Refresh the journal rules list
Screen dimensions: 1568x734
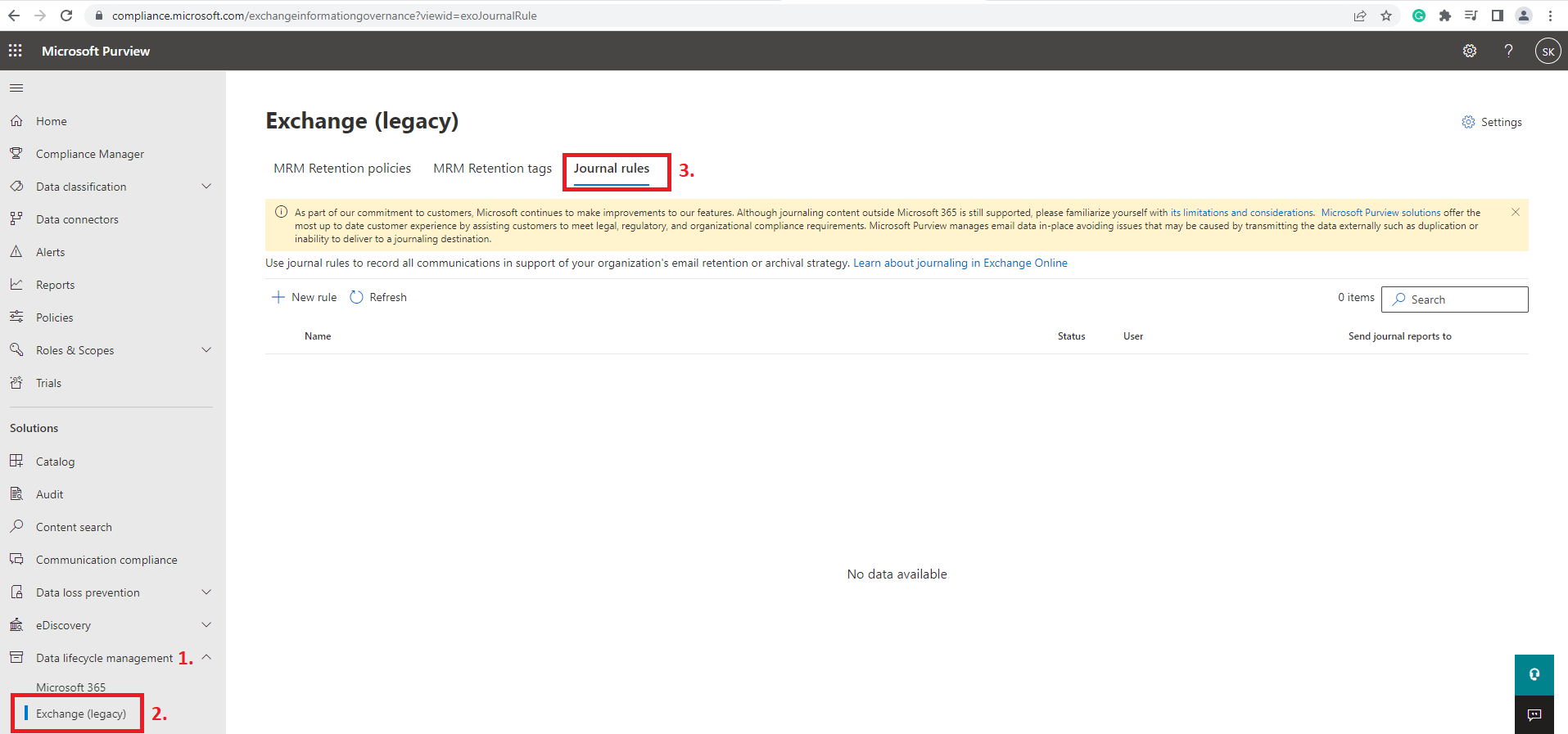click(x=378, y=297)
